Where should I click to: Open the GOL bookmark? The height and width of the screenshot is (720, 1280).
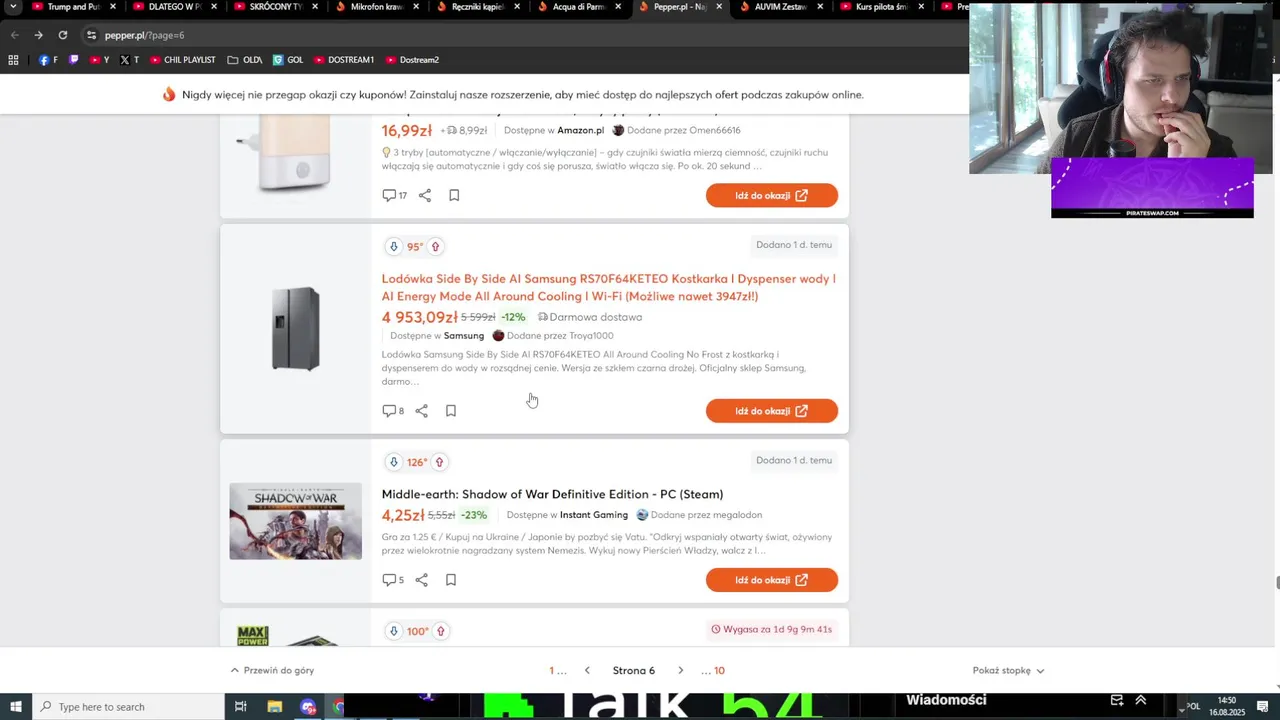tap(288, 60)
